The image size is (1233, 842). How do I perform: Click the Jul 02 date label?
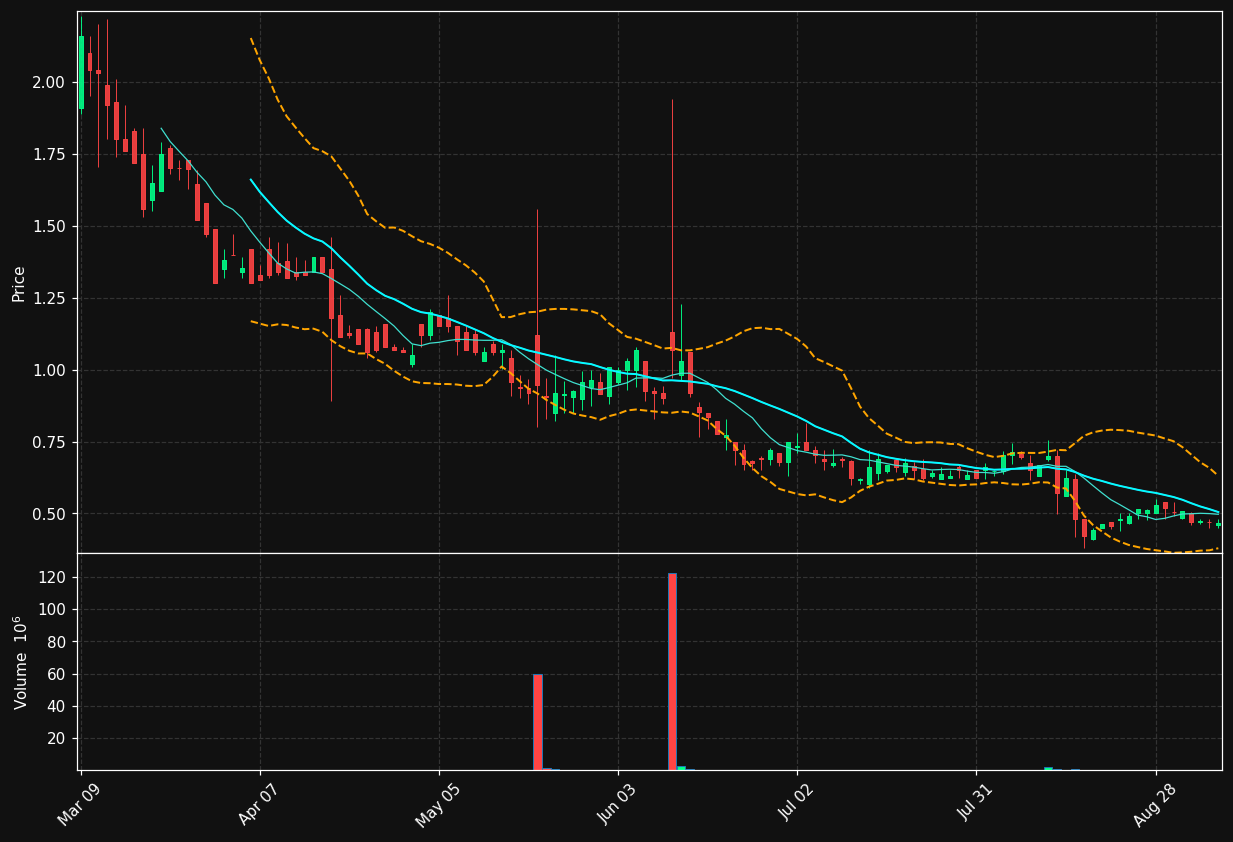tap(796, 804)
